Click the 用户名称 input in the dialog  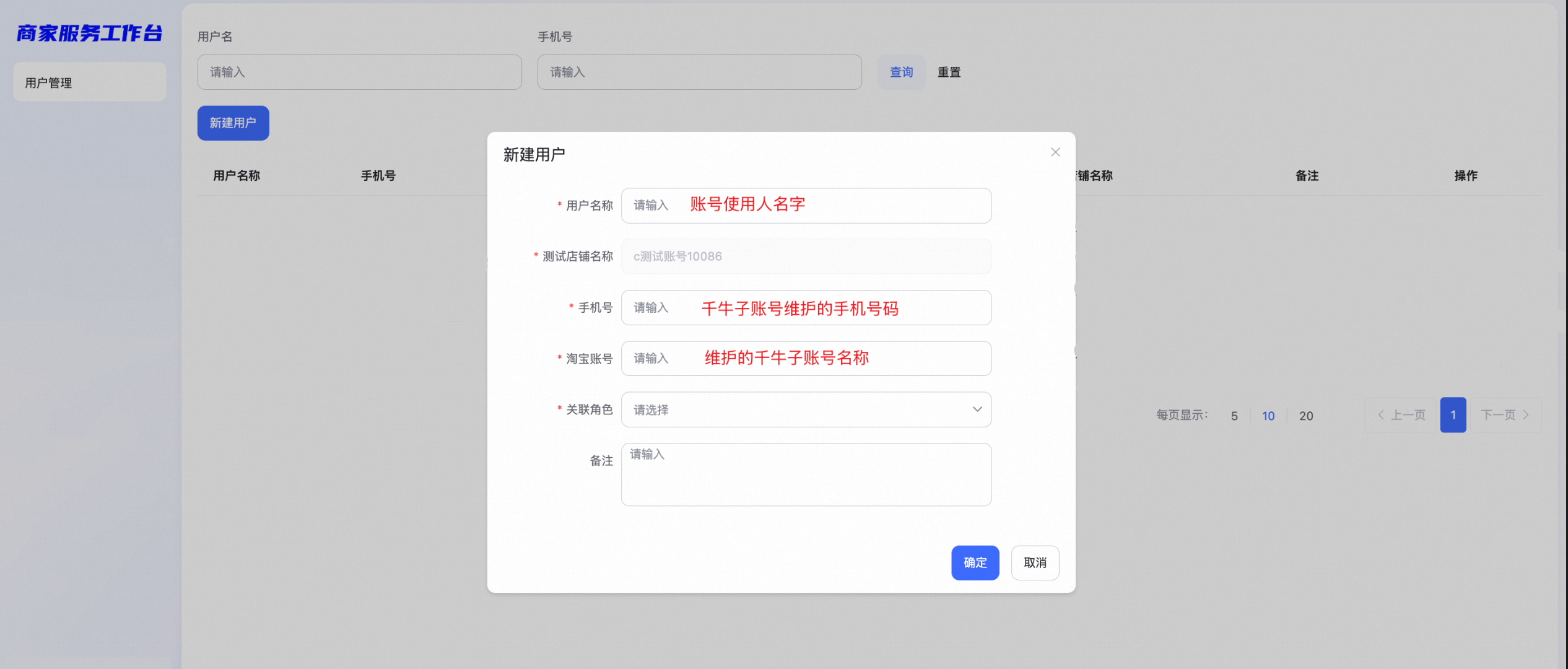(x=806, y=206)
